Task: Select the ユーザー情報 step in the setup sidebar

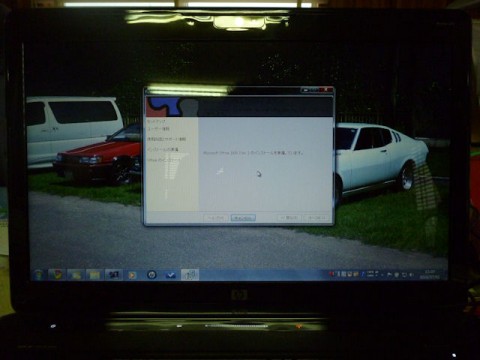Action: 158,129
